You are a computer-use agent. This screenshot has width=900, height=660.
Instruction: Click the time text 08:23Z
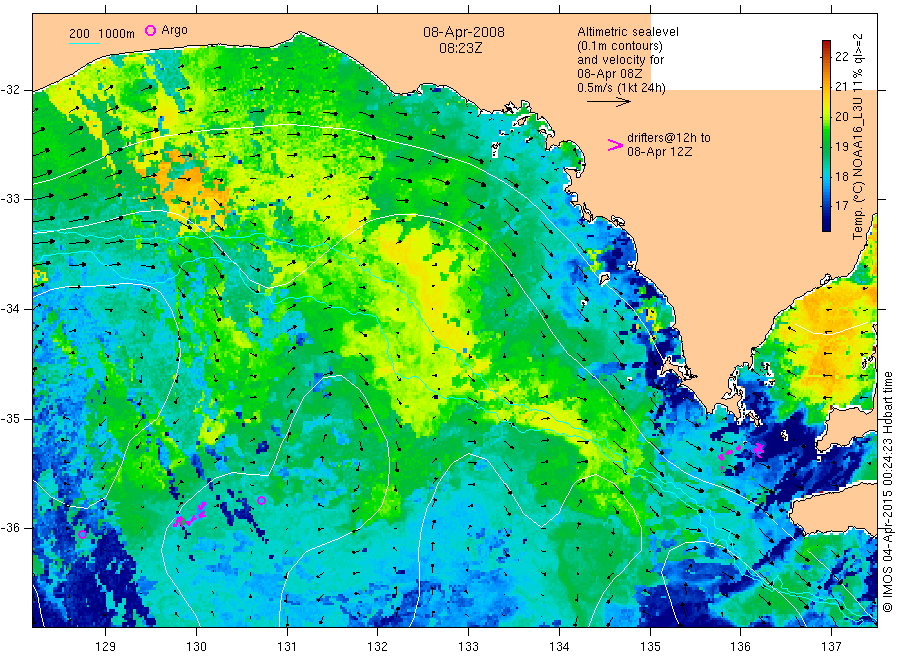tap(460, 48)
